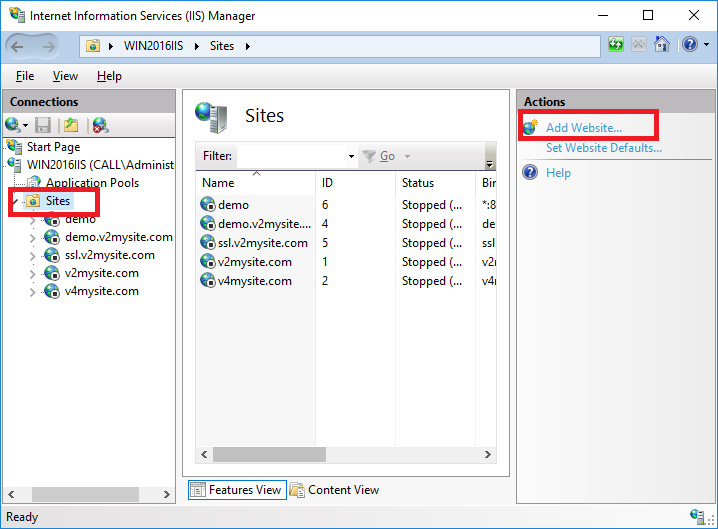Click the Home icon in address bar

pyautogui.click(x=661, y=44)
